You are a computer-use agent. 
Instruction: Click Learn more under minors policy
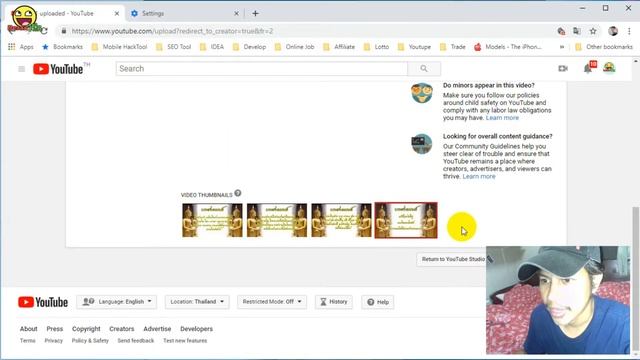pos(502,118)
